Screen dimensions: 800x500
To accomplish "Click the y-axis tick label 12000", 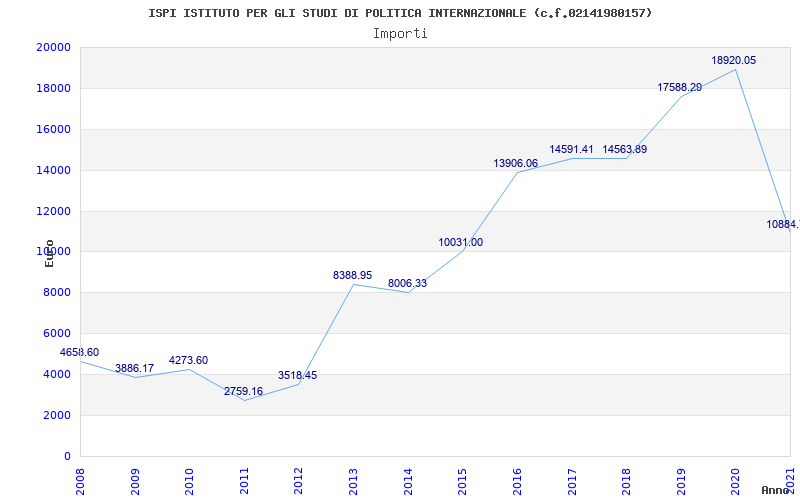I will click(x=54, y=211).
